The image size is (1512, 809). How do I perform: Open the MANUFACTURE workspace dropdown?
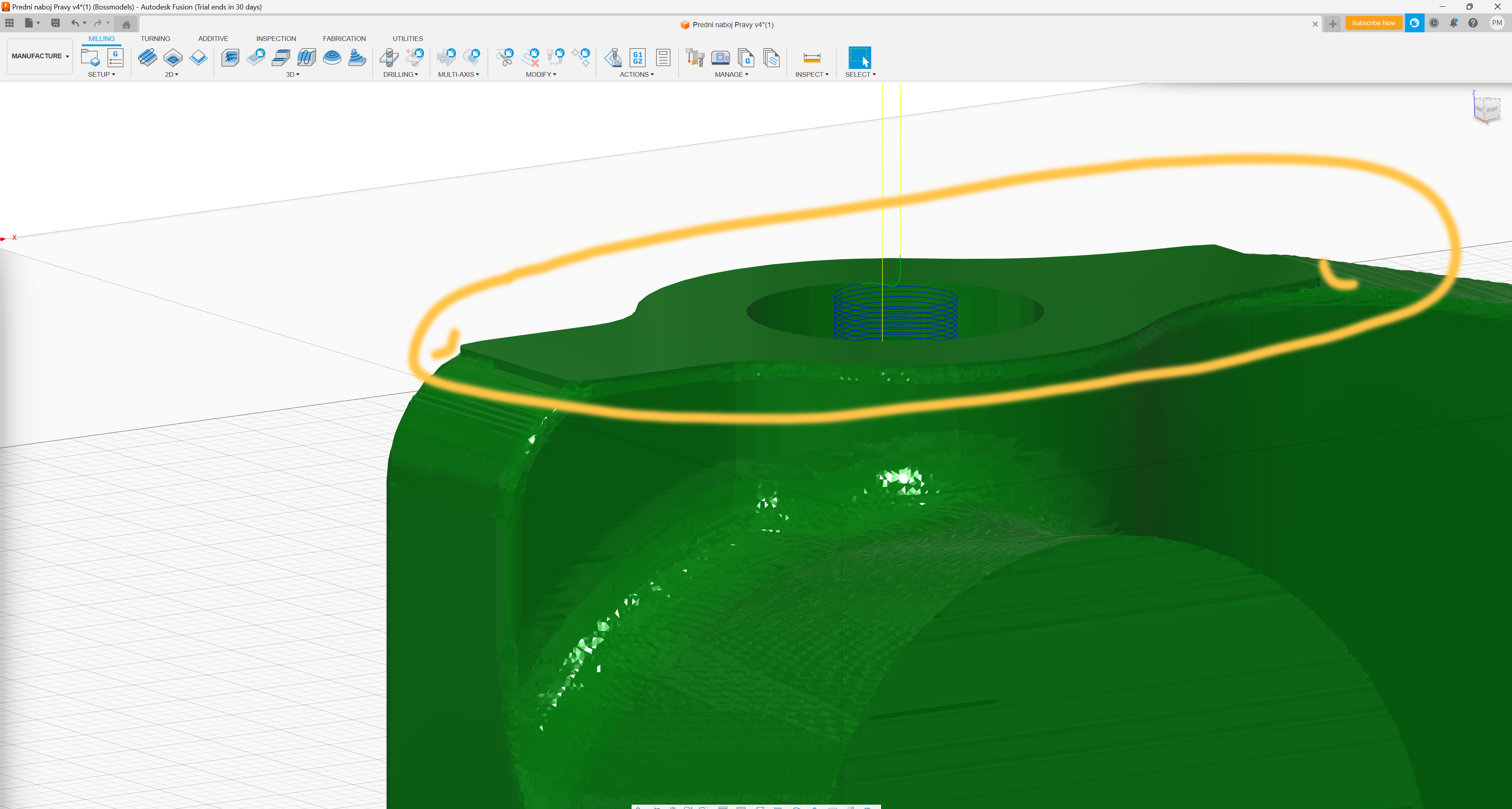pos(40,56)
